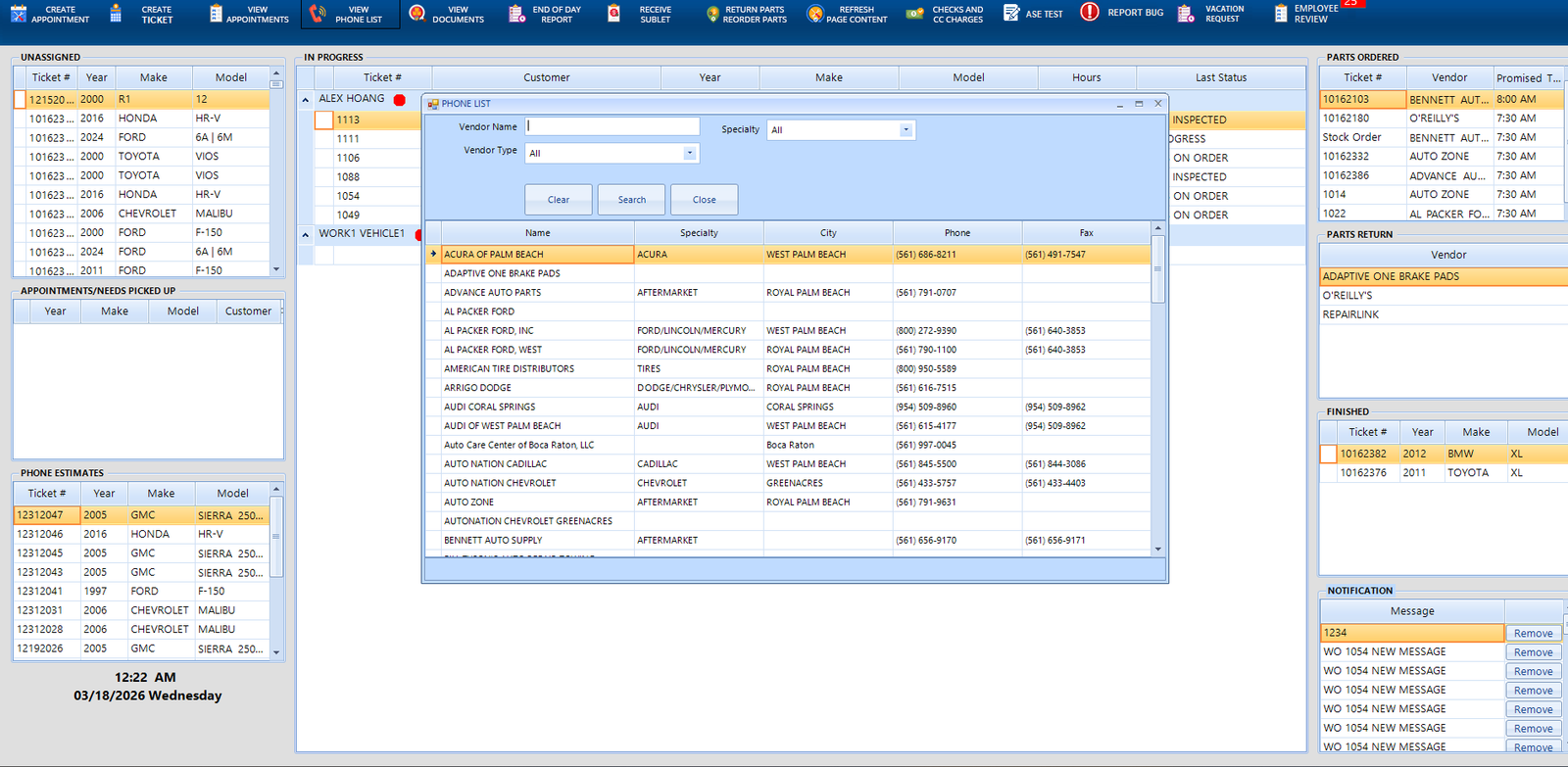Image resolution: width=1568 pixels, height=767 pixels.
Task: Click the Report Bug exclamation icon
Action: [1089, 12]
